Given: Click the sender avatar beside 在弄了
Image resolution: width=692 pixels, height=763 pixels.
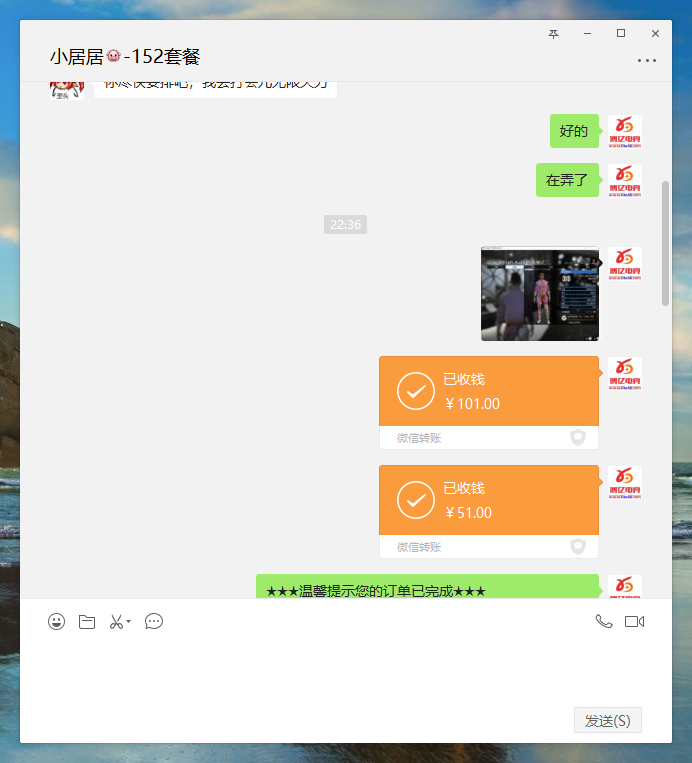Looking at the screenshot, I should coord(625,181).
